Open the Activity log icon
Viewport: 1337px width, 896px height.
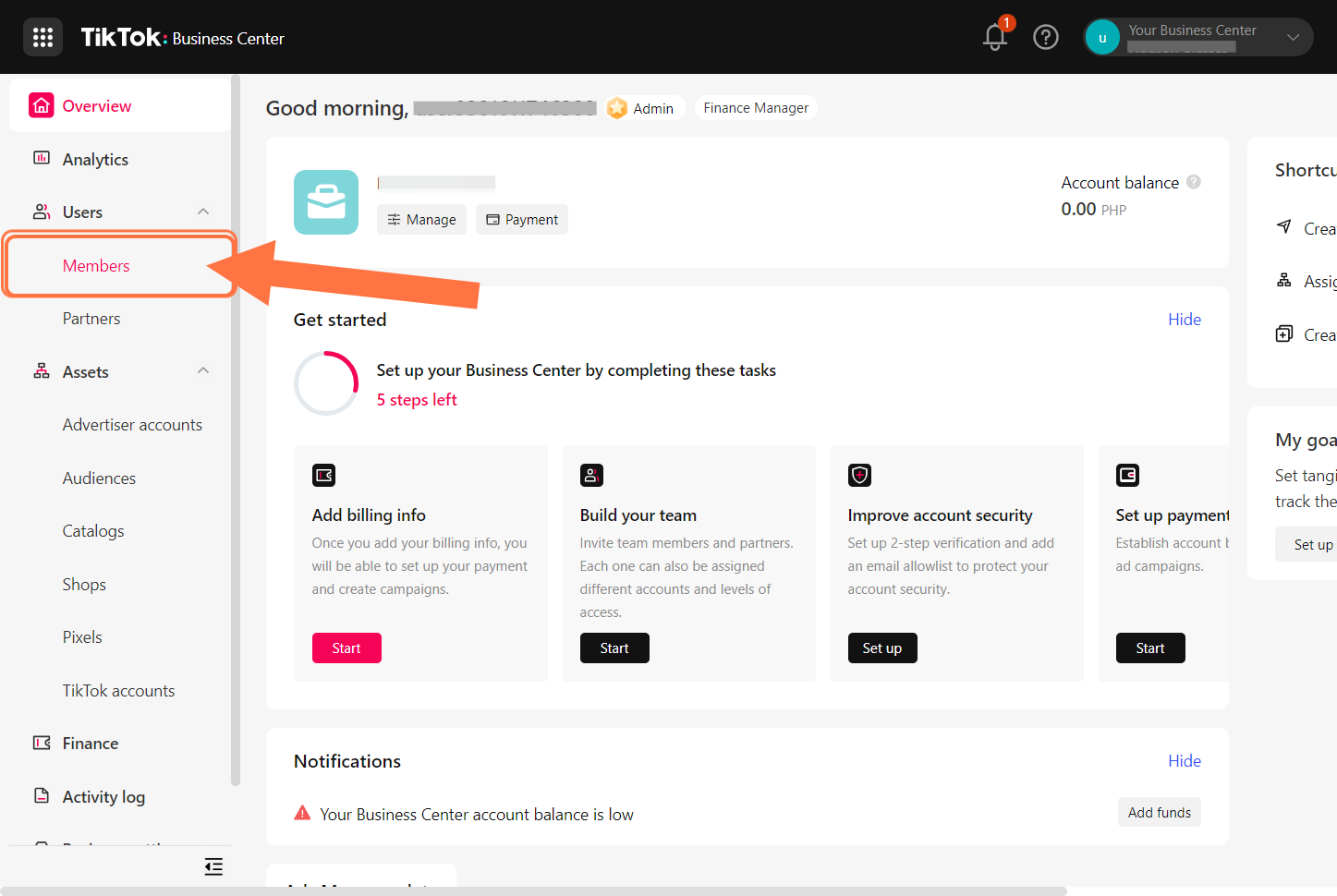pos(42,796)
